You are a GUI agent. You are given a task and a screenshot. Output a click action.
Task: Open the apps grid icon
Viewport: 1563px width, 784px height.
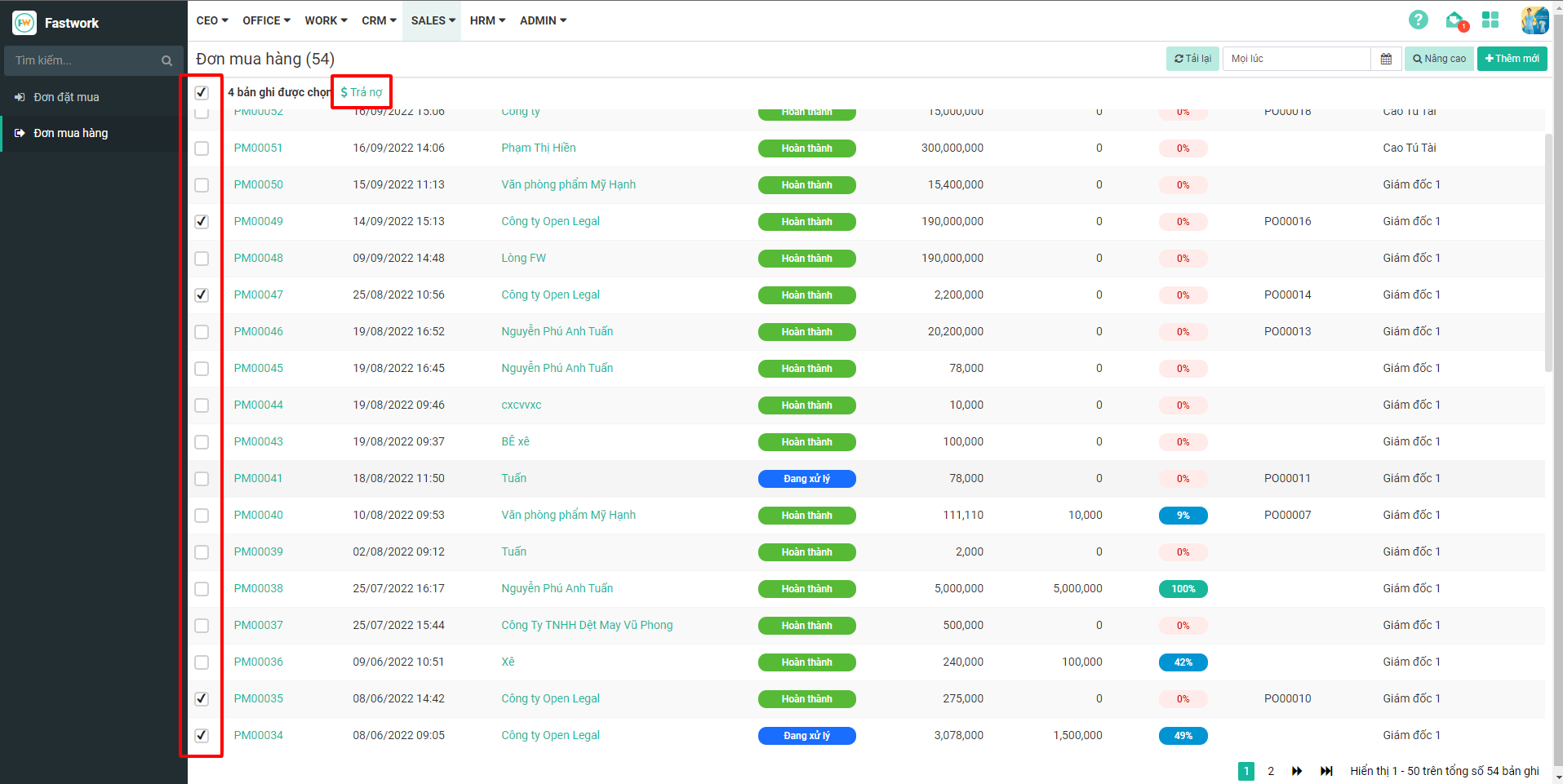[1490, 20]
